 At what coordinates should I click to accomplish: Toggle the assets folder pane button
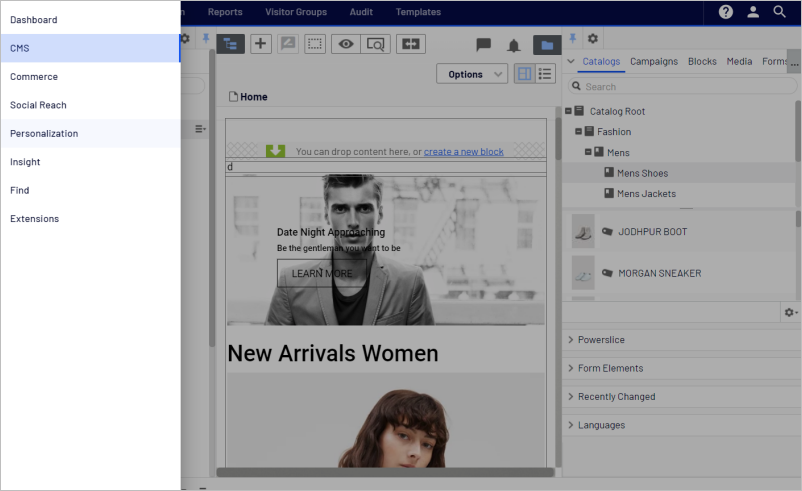coord(547,45)
